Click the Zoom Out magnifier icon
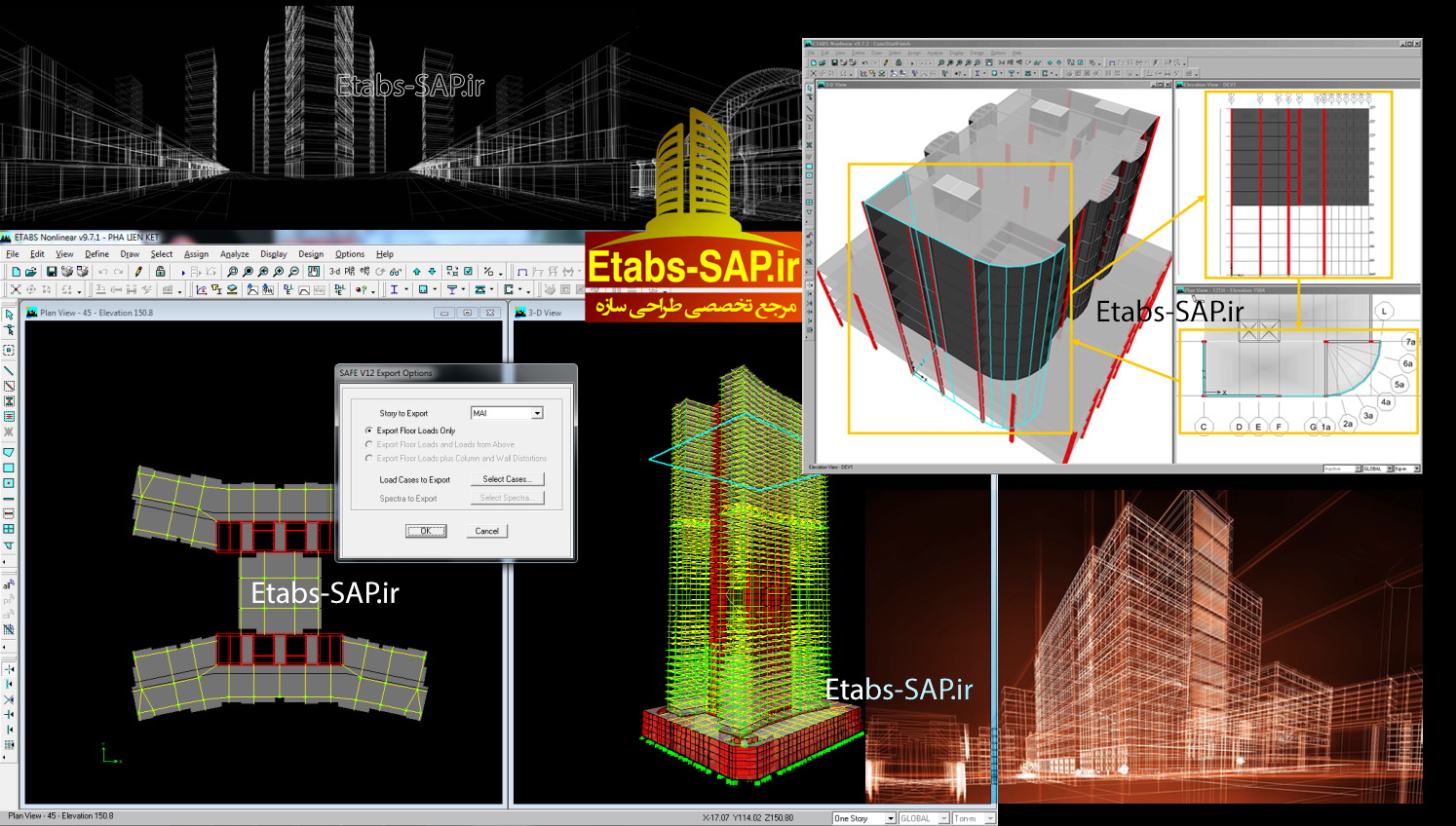Screen dimensions: 1456x826 coord(293,272)
